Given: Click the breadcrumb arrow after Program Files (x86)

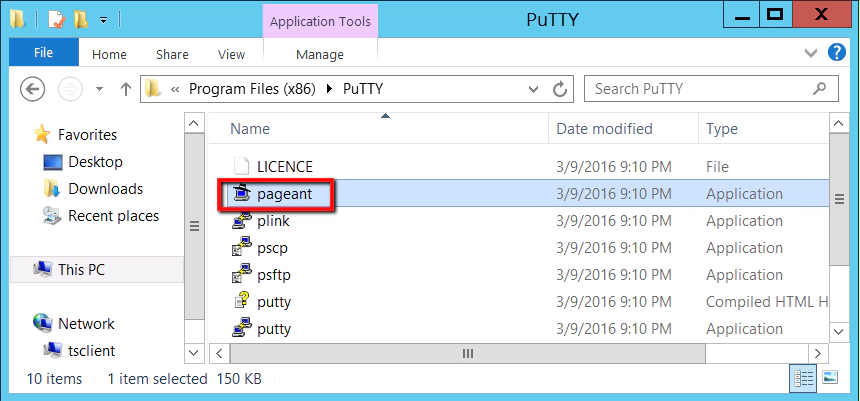Looking at the screenshot, I should click(329, 89).
